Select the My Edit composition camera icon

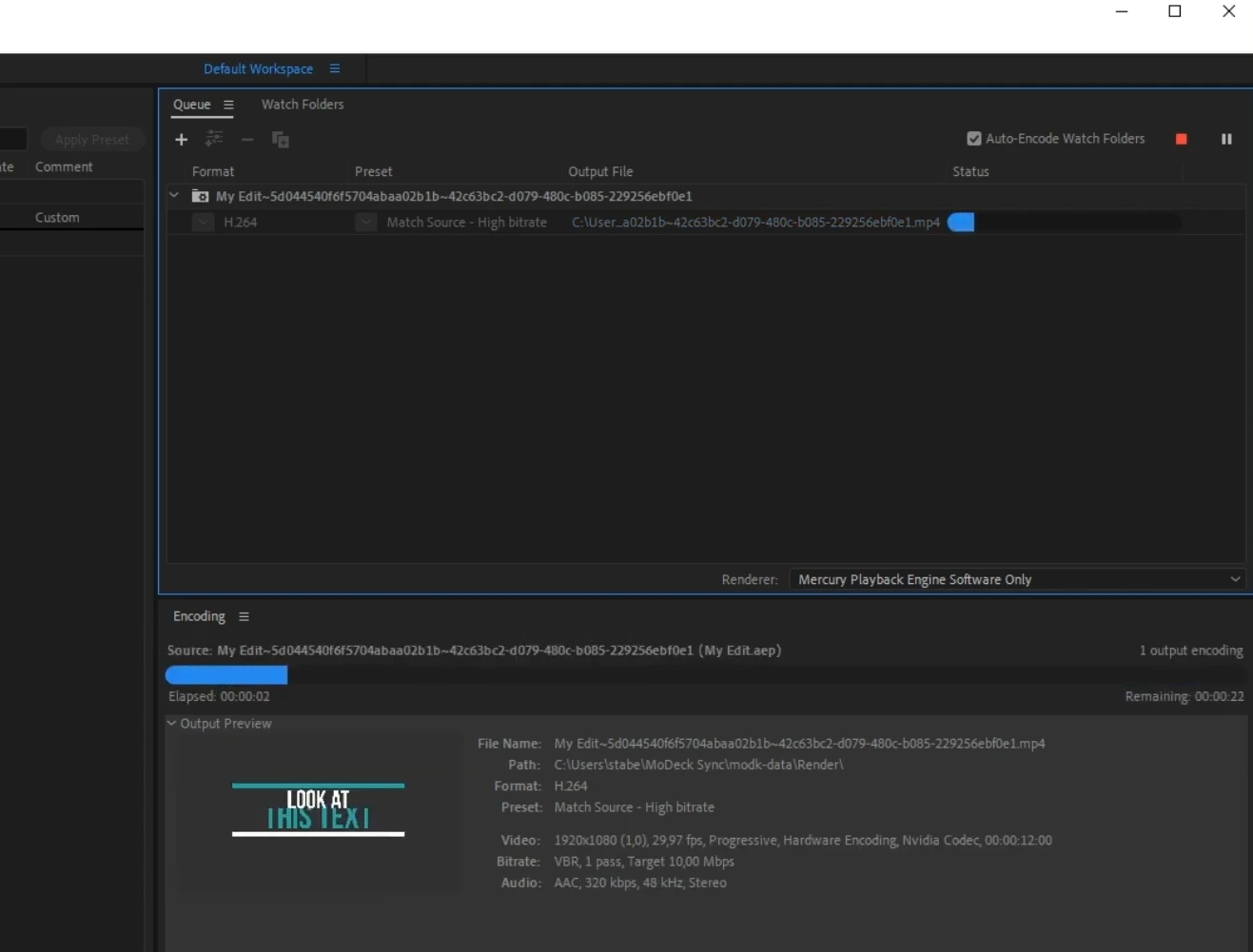(x=199, y=195)
